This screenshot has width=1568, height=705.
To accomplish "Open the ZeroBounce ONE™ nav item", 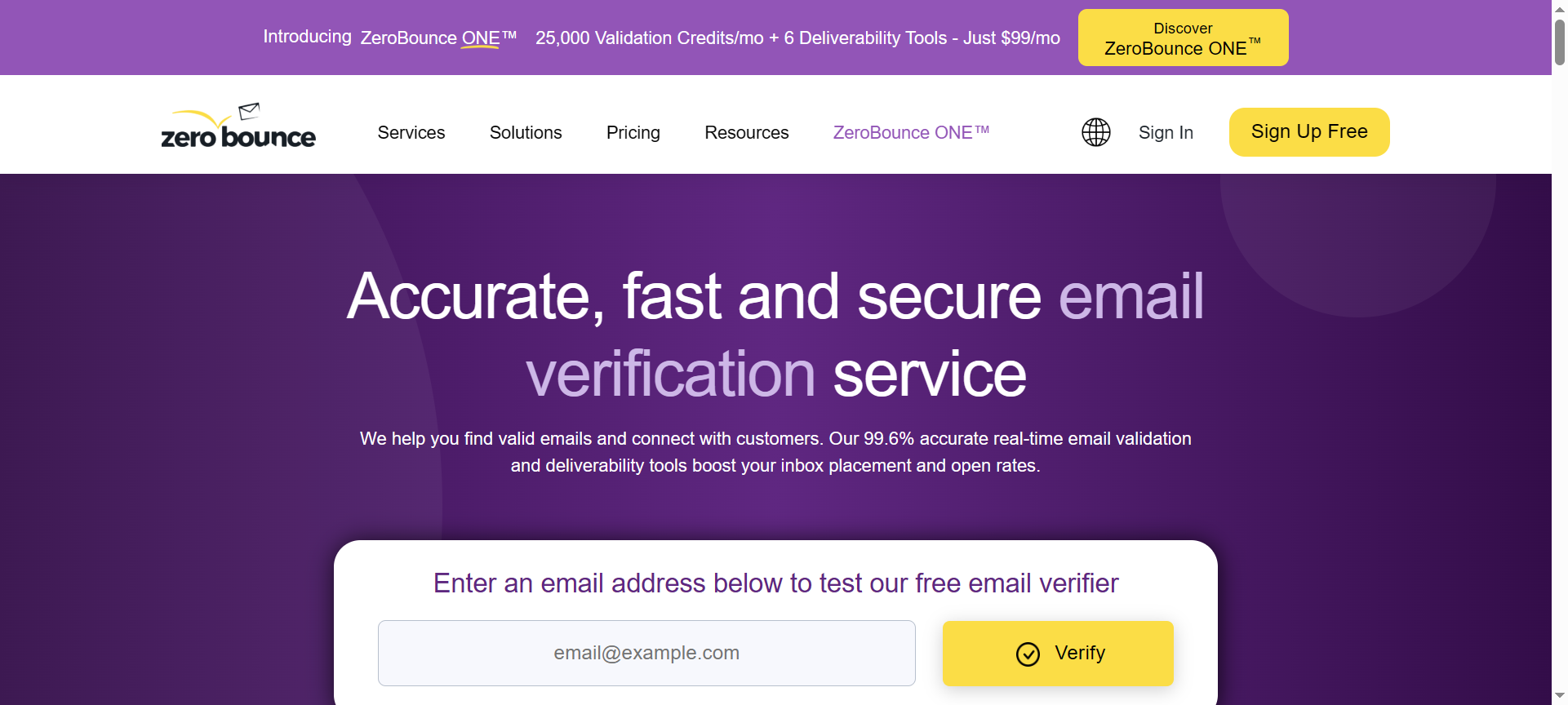I will [x=910, y=132].
